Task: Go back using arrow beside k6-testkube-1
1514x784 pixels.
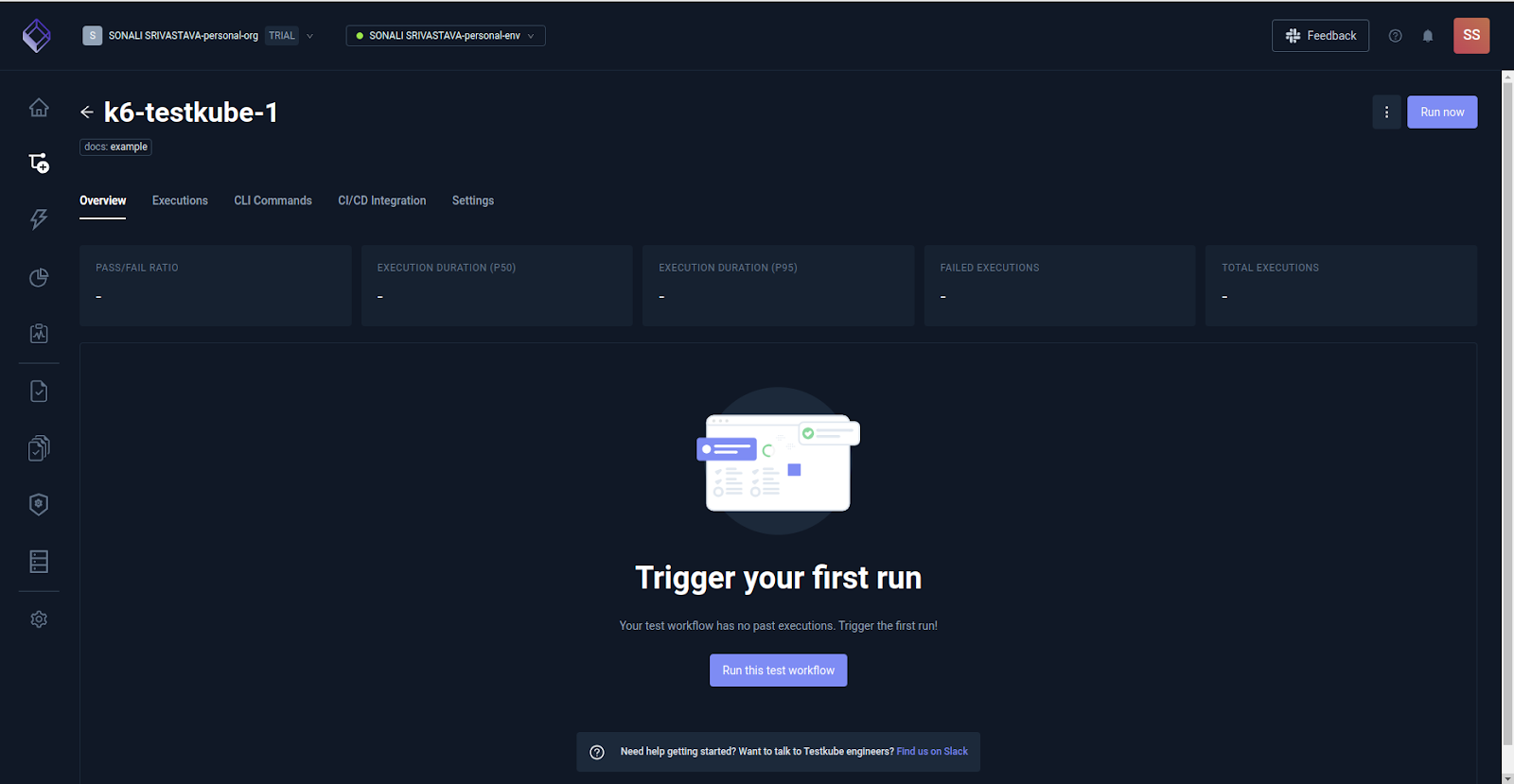Action: 87,113
